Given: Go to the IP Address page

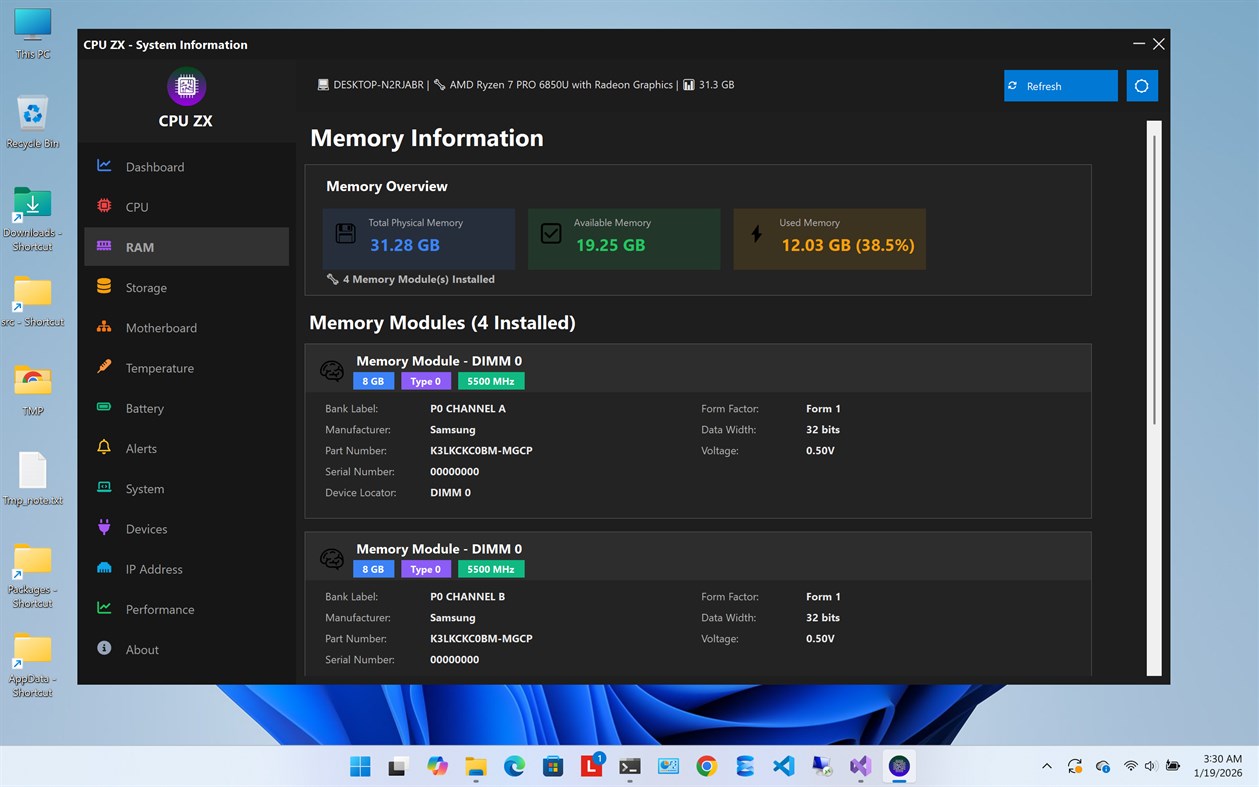Looking at the screenshot, I should click(186, 569).
